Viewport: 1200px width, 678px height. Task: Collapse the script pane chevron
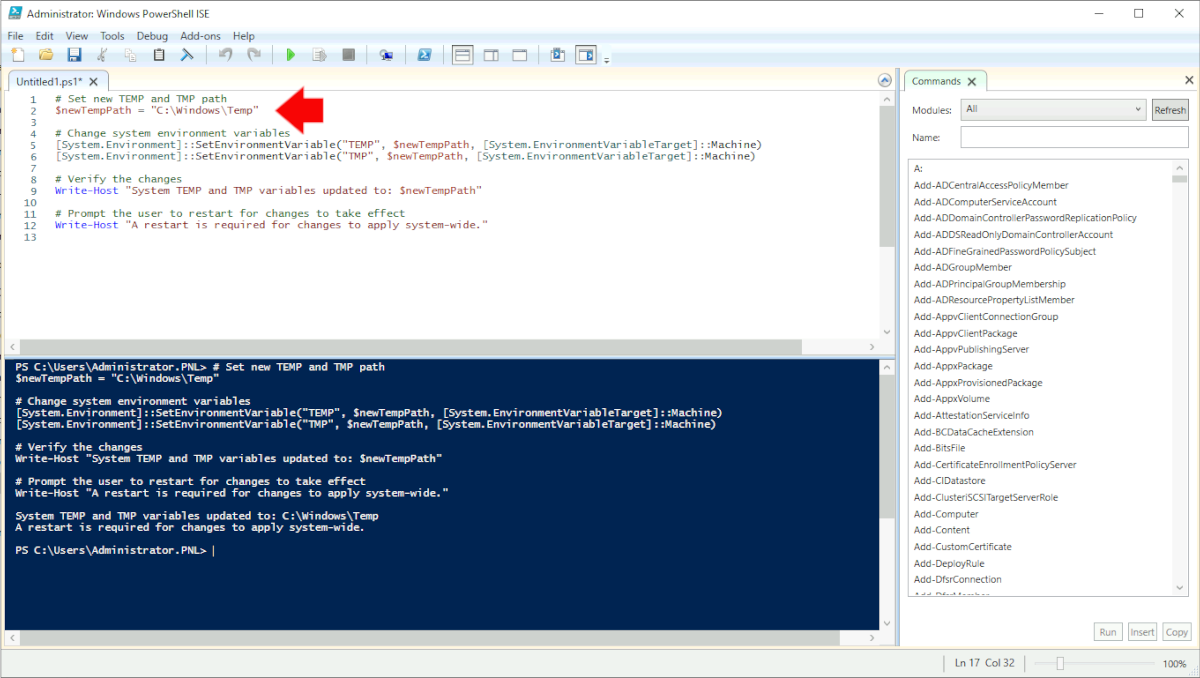tap(884, 81)
